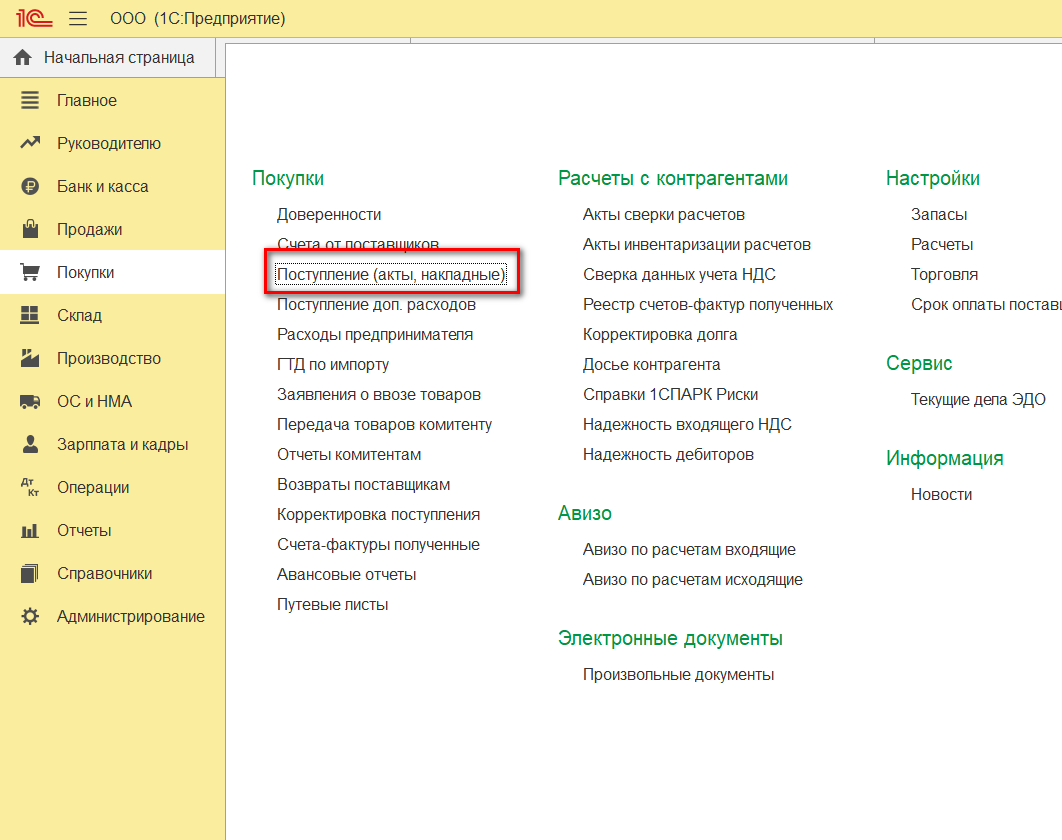Viewport: 1062px width, 840px height.
Task: Open Счета-фактуры полученные list
Action: coord(378,545)
